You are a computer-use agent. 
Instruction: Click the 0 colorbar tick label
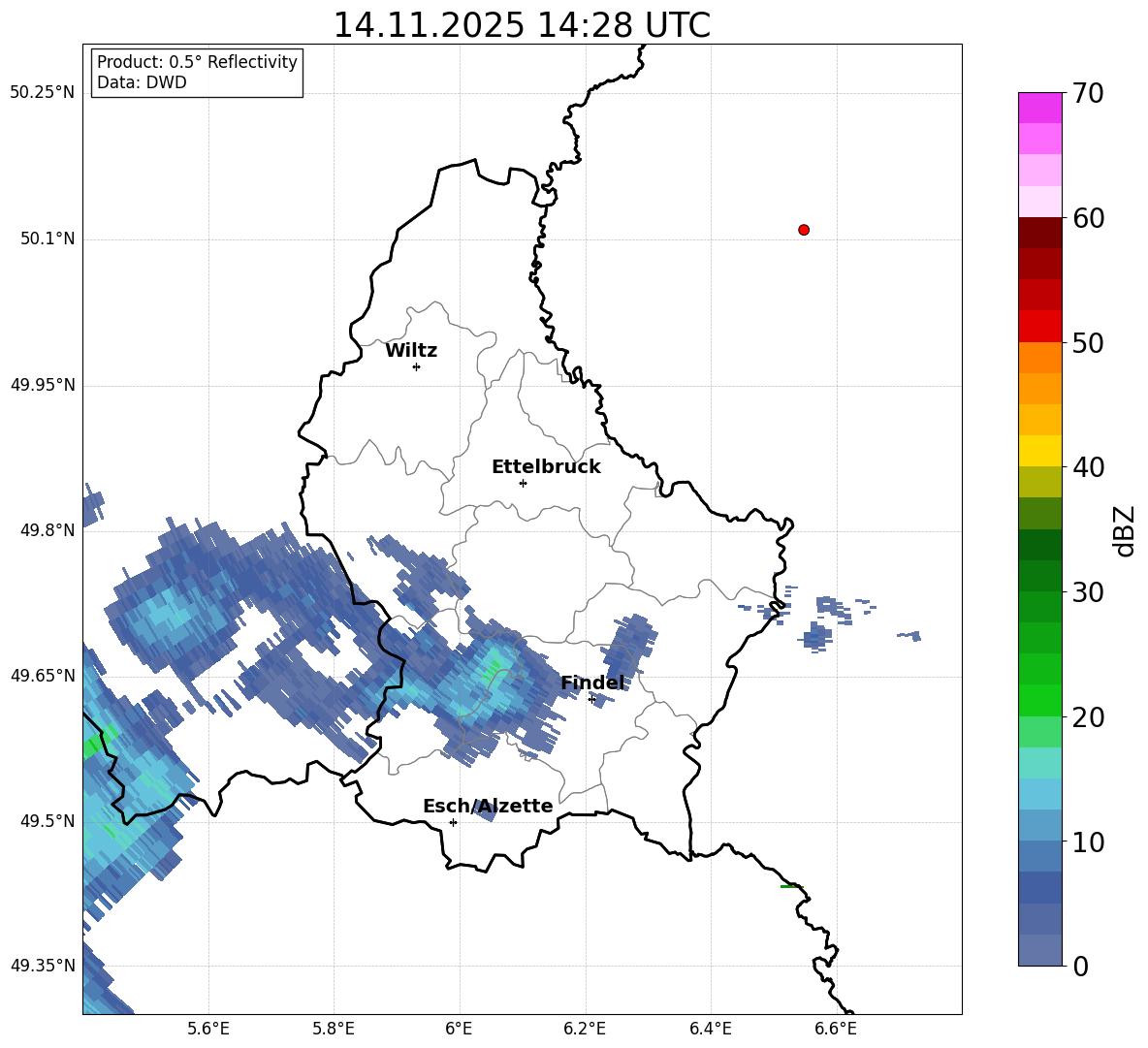tap(1081, 966)
